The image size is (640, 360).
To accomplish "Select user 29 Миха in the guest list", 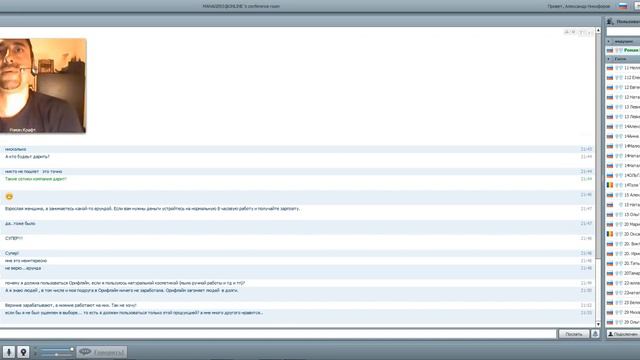I will (x=623, y=313).
